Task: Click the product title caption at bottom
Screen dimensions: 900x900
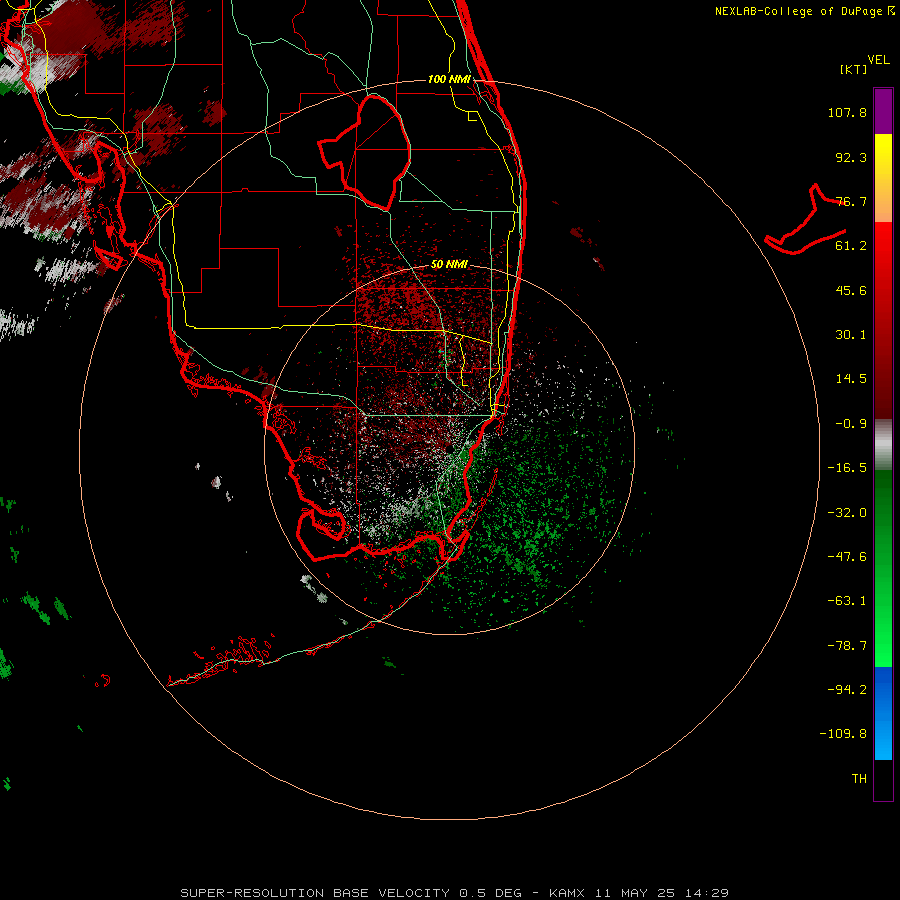Action: pyautogui.click(x=455, y=893)
